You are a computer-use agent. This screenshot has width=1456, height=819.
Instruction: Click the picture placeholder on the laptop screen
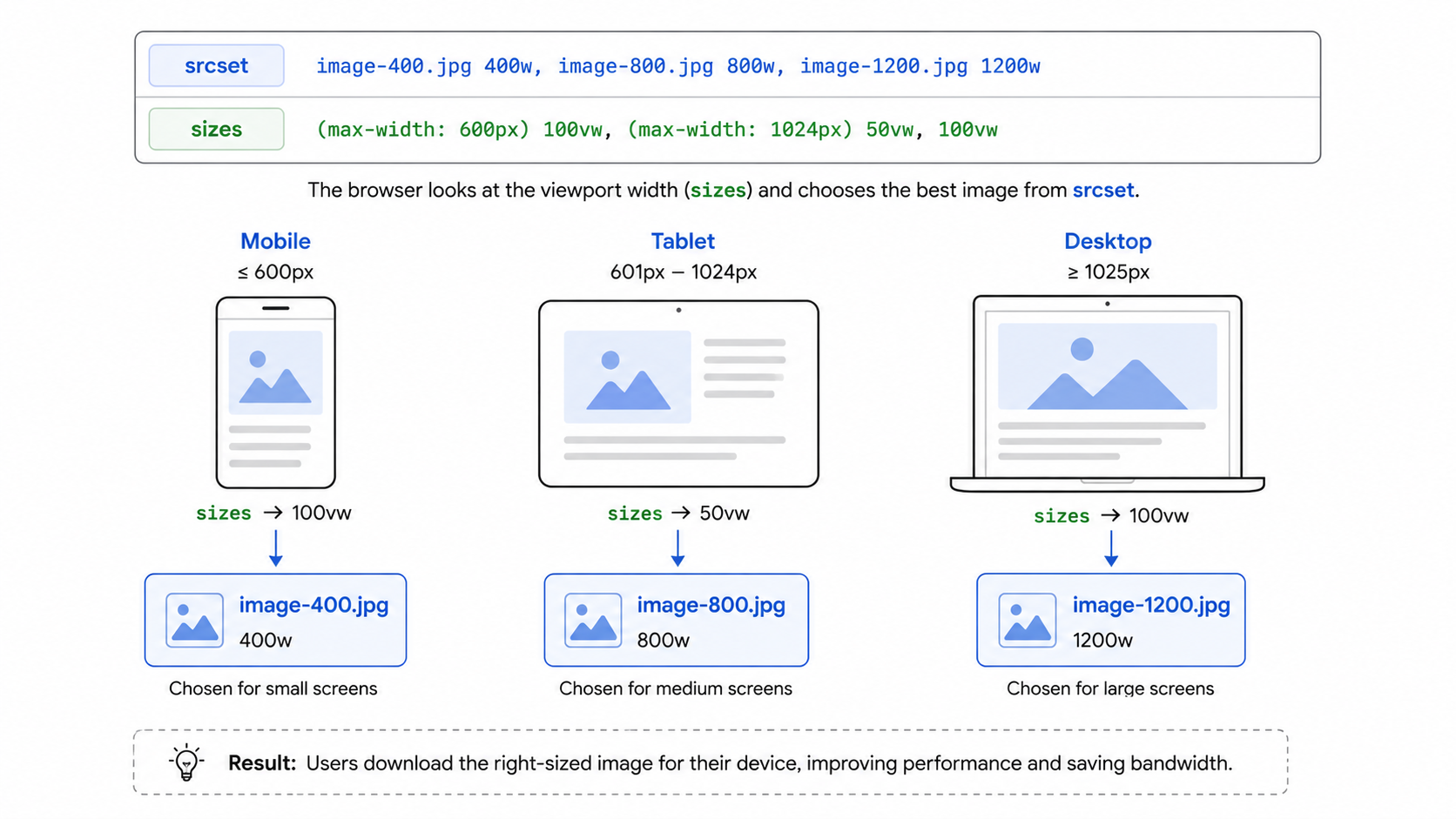1108,366
